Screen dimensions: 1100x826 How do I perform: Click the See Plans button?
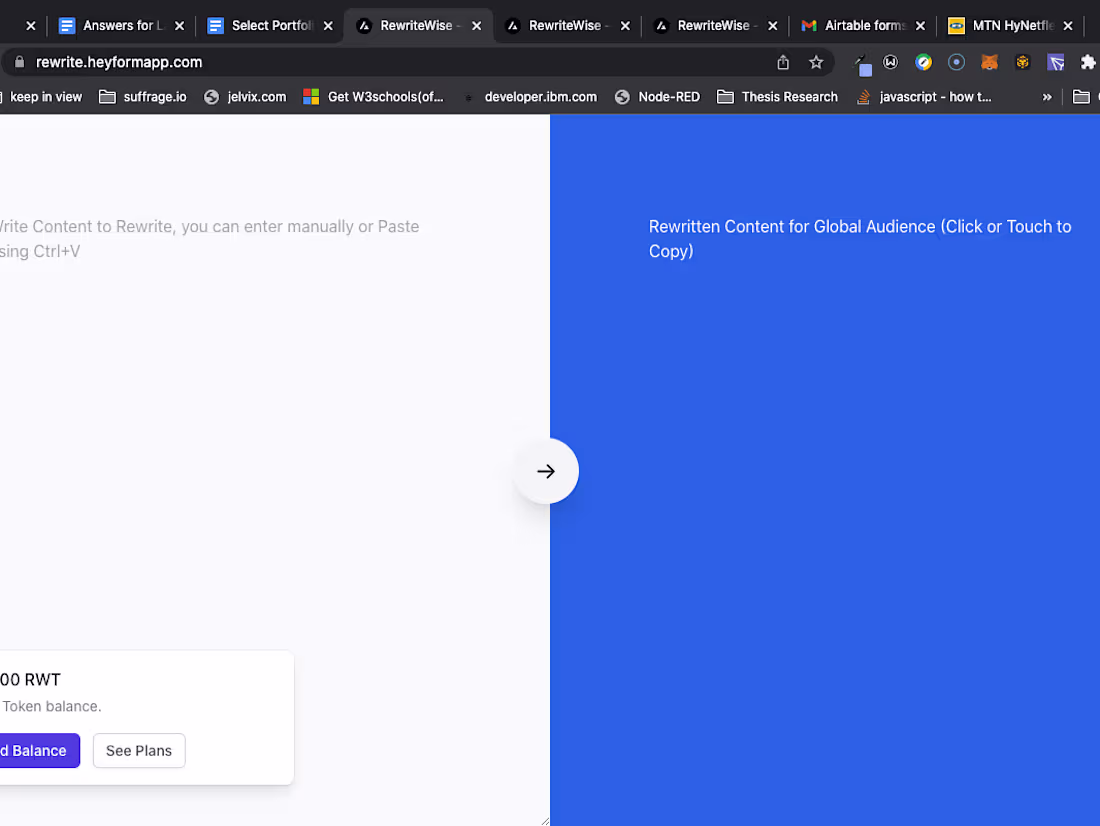(x=139, y=751)
